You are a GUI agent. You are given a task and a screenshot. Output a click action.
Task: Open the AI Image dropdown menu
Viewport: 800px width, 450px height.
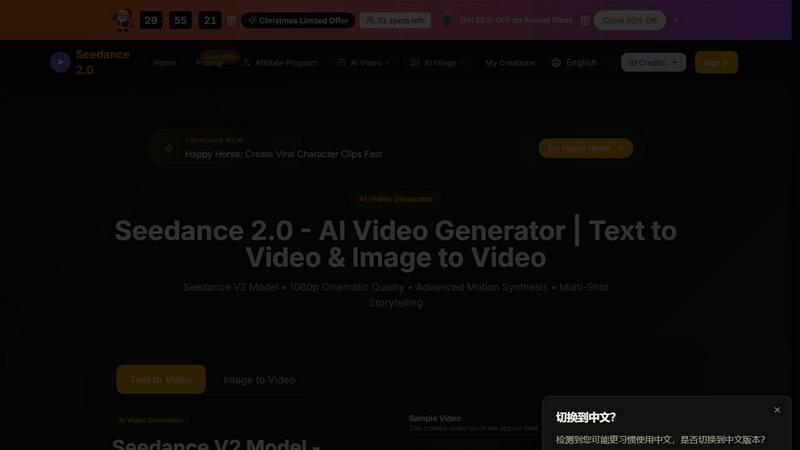[x=437, y=63]
